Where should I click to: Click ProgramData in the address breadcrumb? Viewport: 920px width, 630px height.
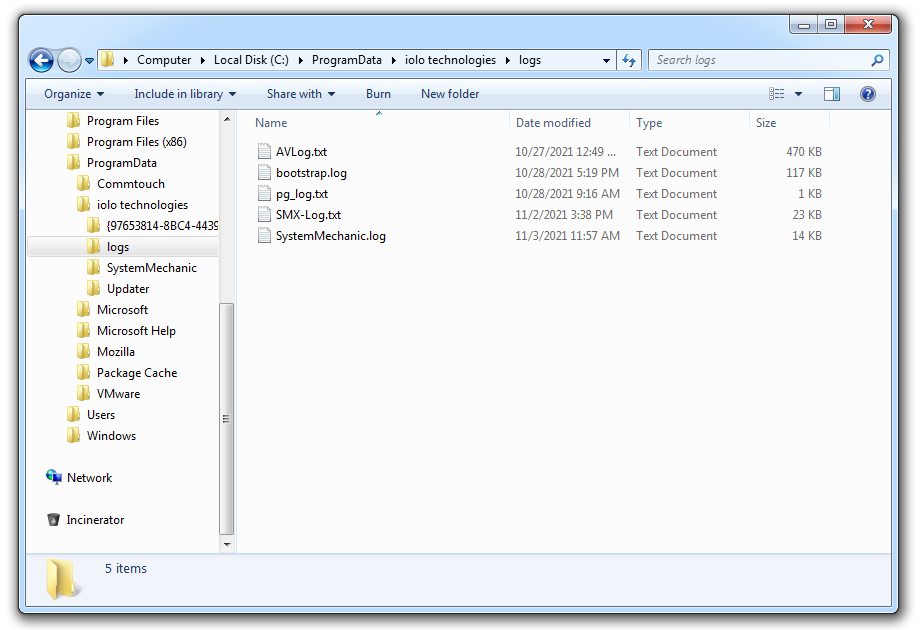coord(346,60)
